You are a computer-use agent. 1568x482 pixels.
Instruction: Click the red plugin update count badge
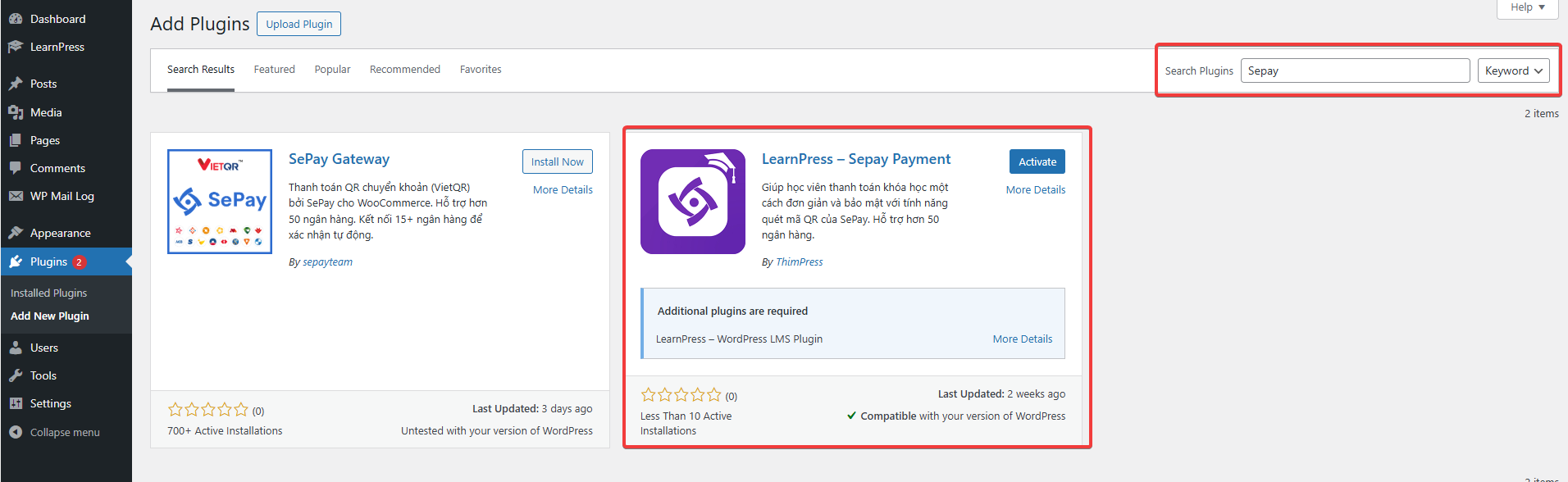[x=79, y=262]
